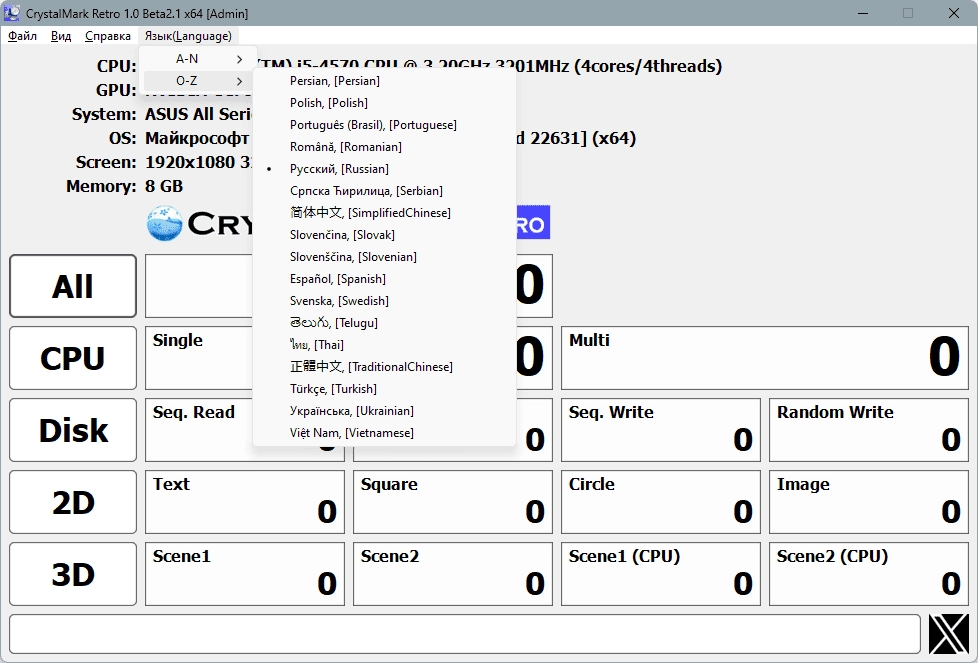Close the CrystalMark Retro window
Image resolution: width=978 pixels, height=663 pixels.
954,13
